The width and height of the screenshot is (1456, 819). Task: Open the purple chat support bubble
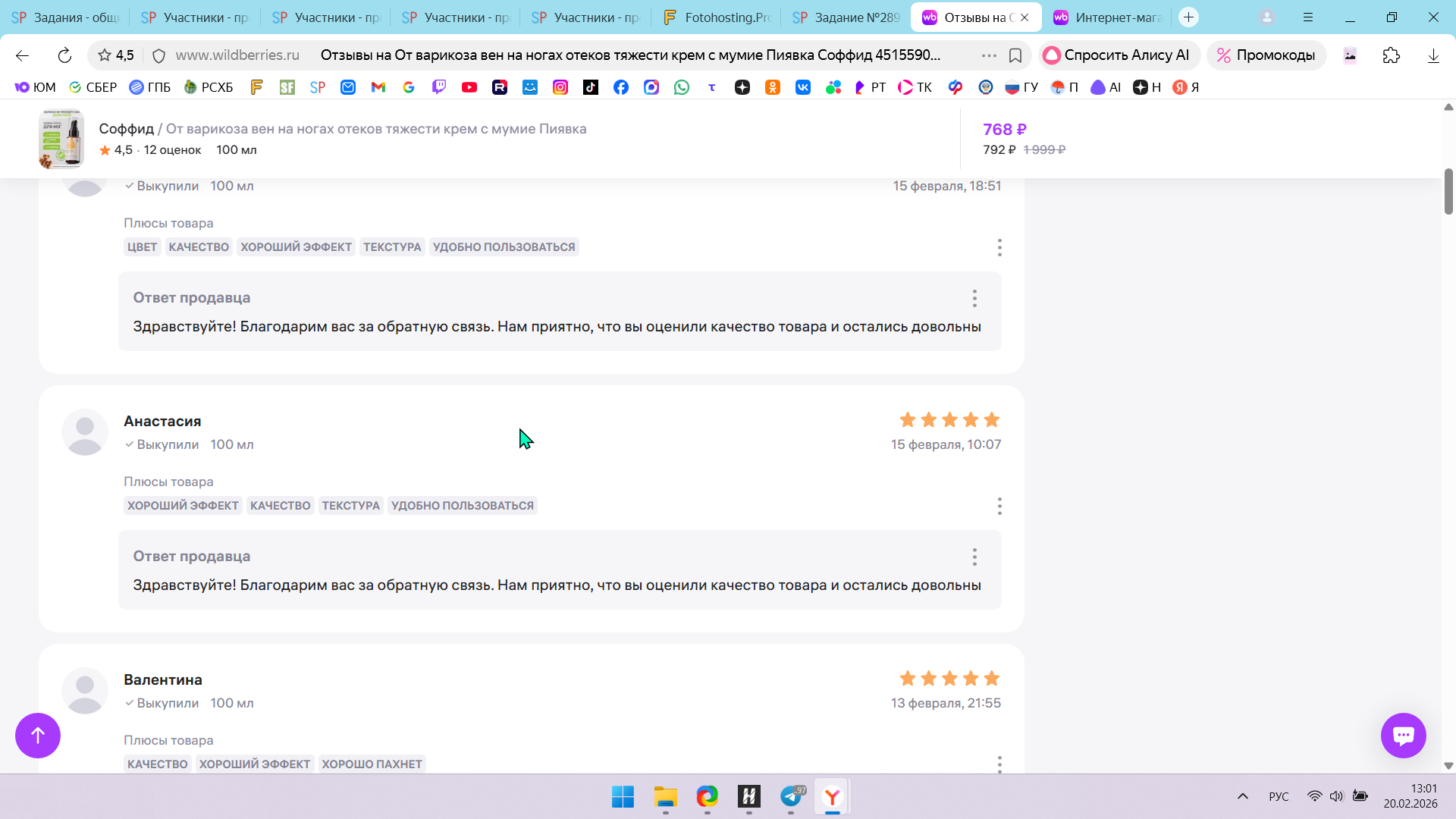[1403, 735]
